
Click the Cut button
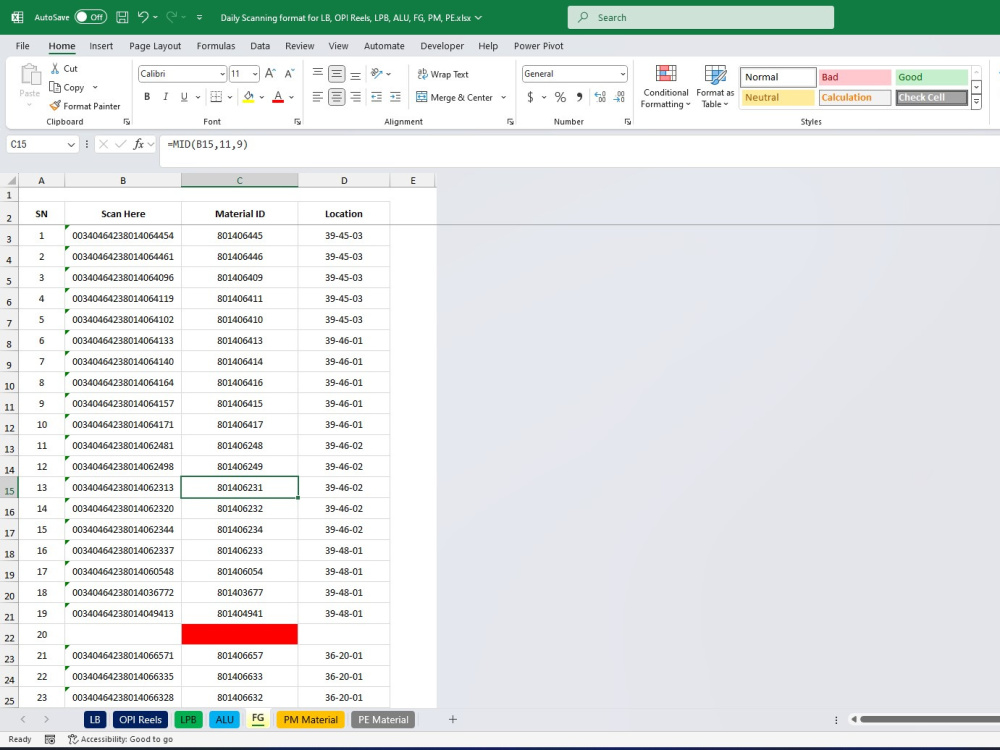(64, 68)
